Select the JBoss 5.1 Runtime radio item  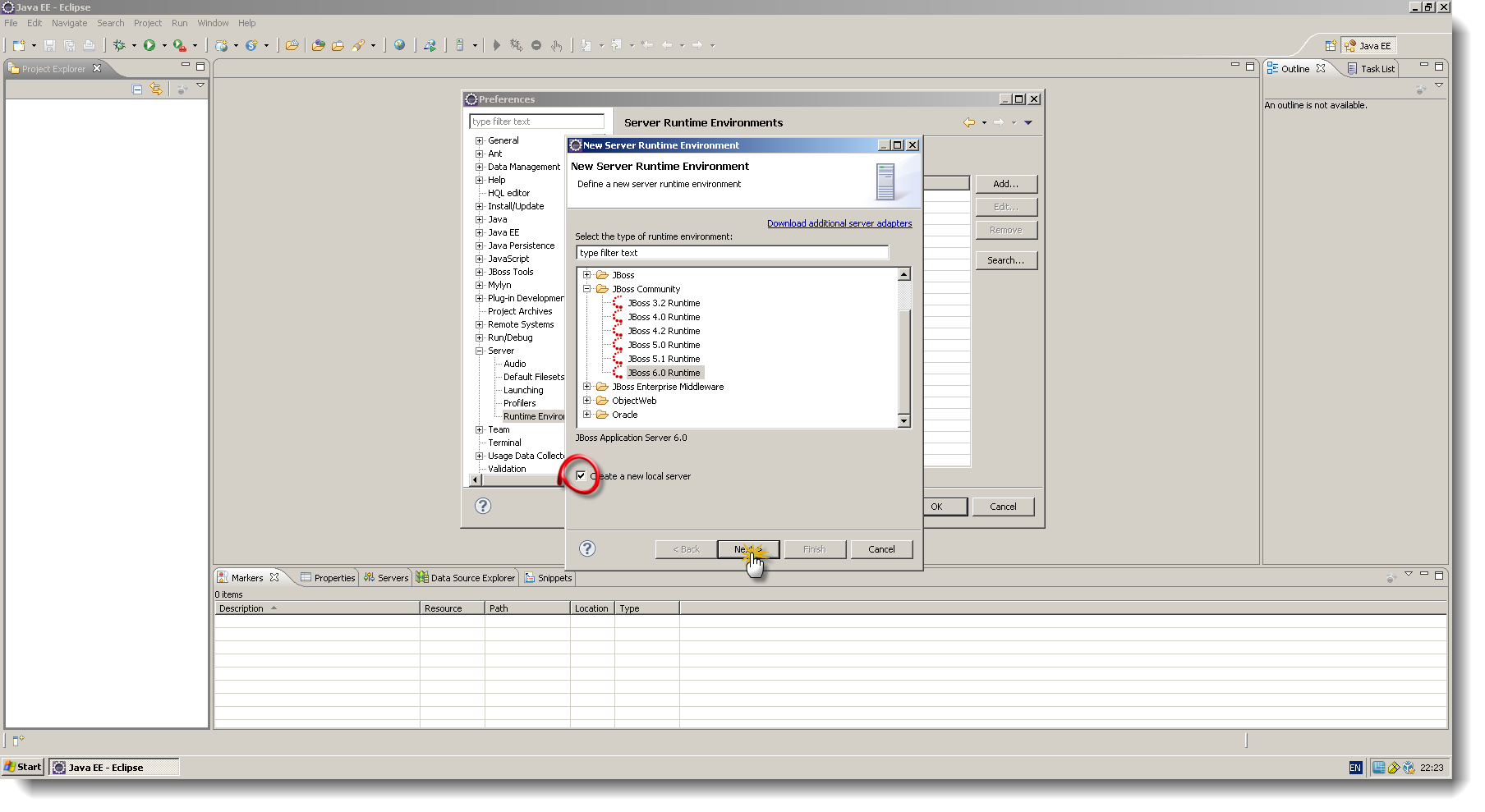[x=663, y=359]
